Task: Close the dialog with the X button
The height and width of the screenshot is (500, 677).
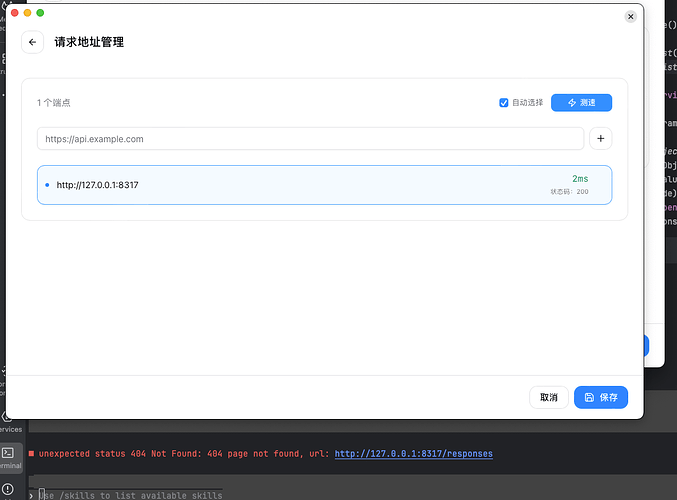Action: [x=630, y=17]
